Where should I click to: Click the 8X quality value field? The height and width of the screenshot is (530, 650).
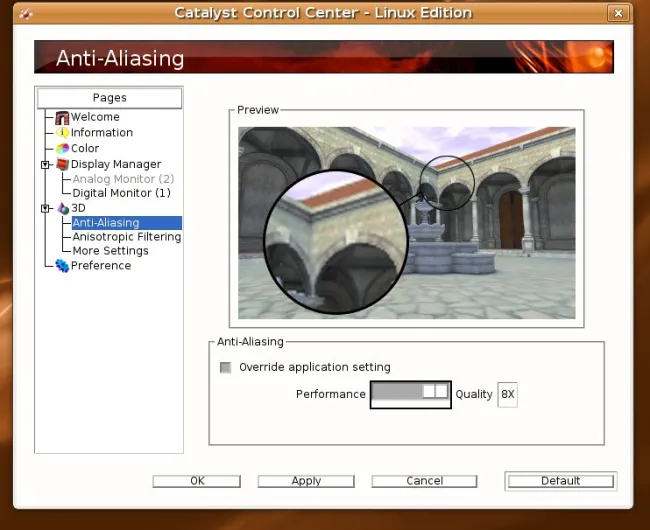(507, 394)
